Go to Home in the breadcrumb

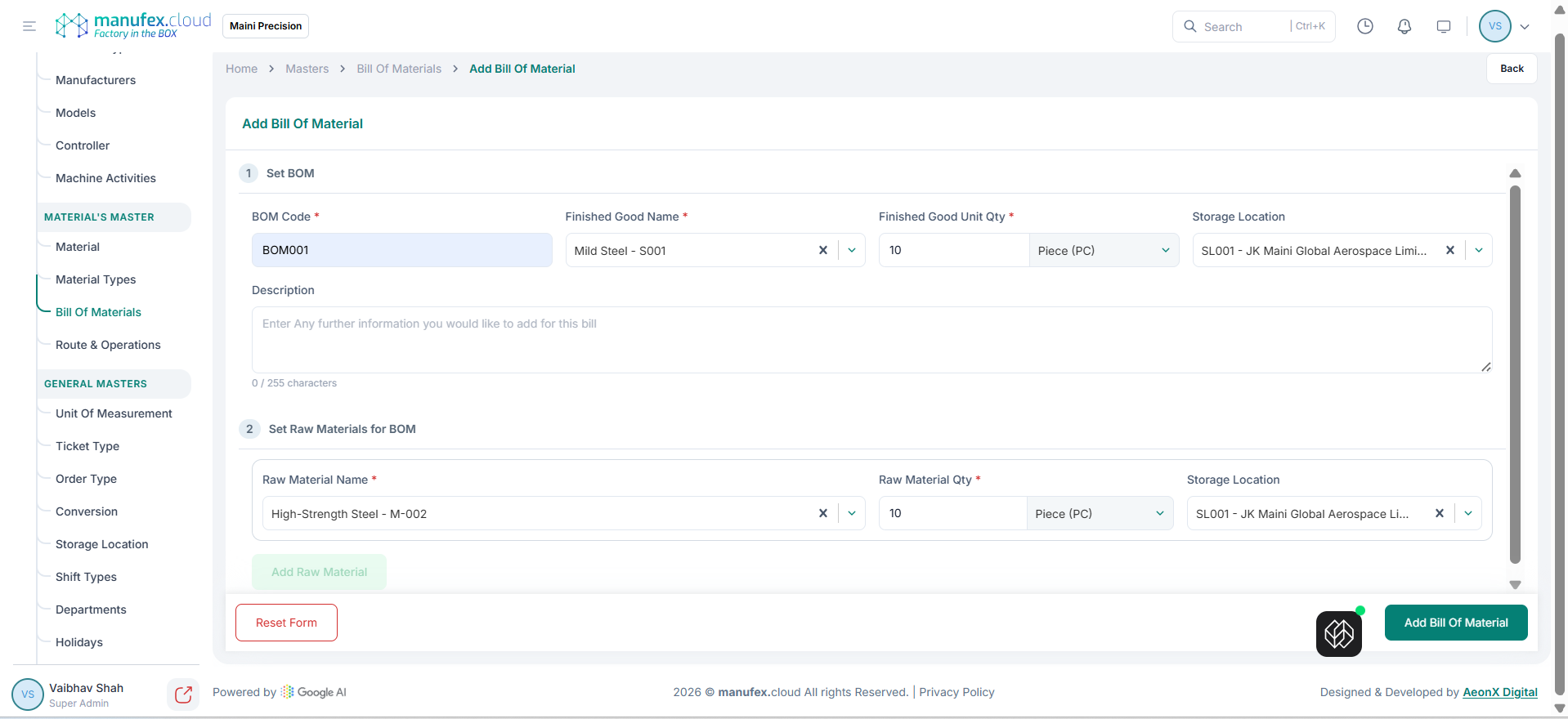[241, 69]
